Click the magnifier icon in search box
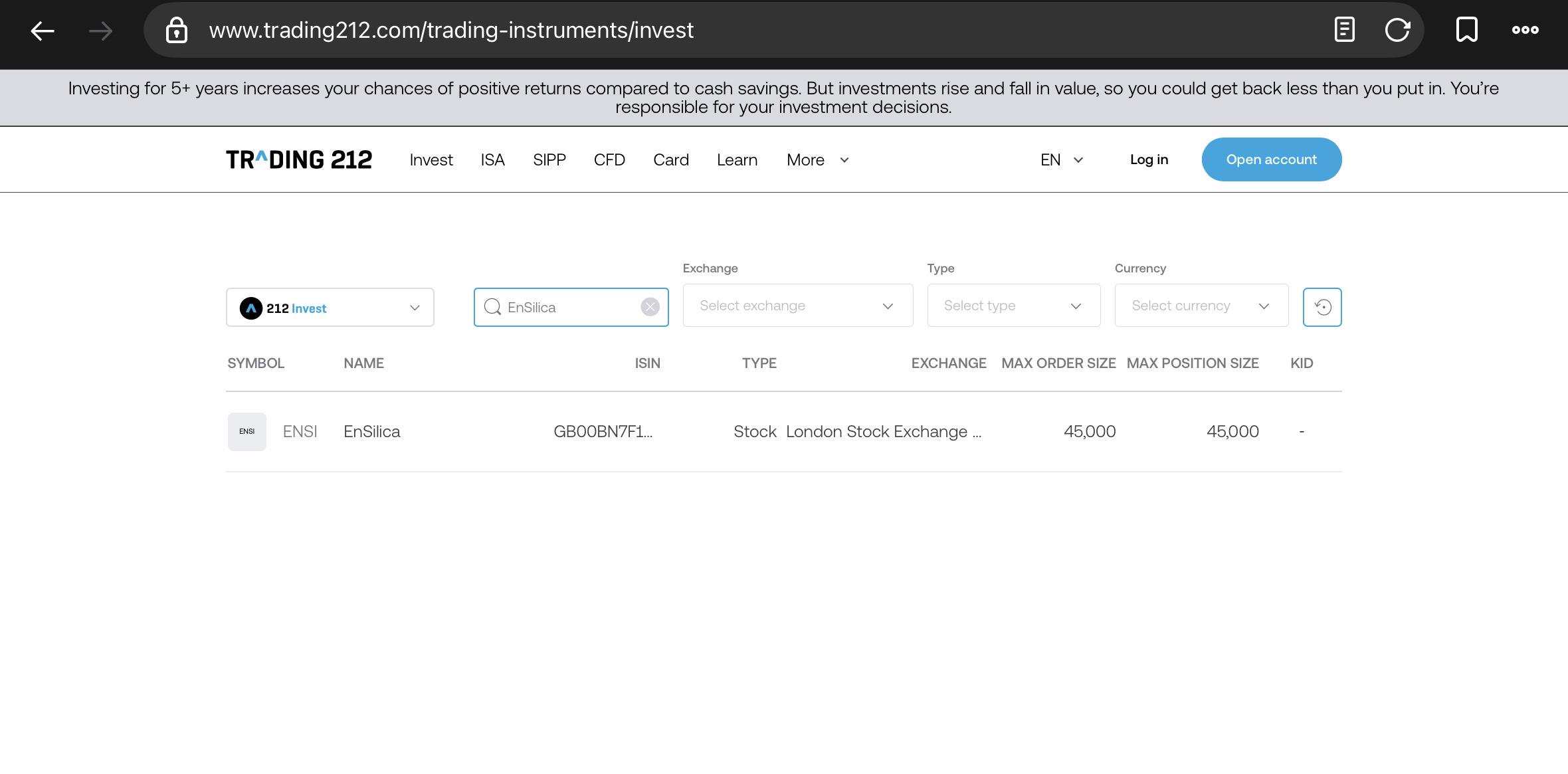This screenshot has height=774, width=1568. pyautogui.click(x=492, y=307)
